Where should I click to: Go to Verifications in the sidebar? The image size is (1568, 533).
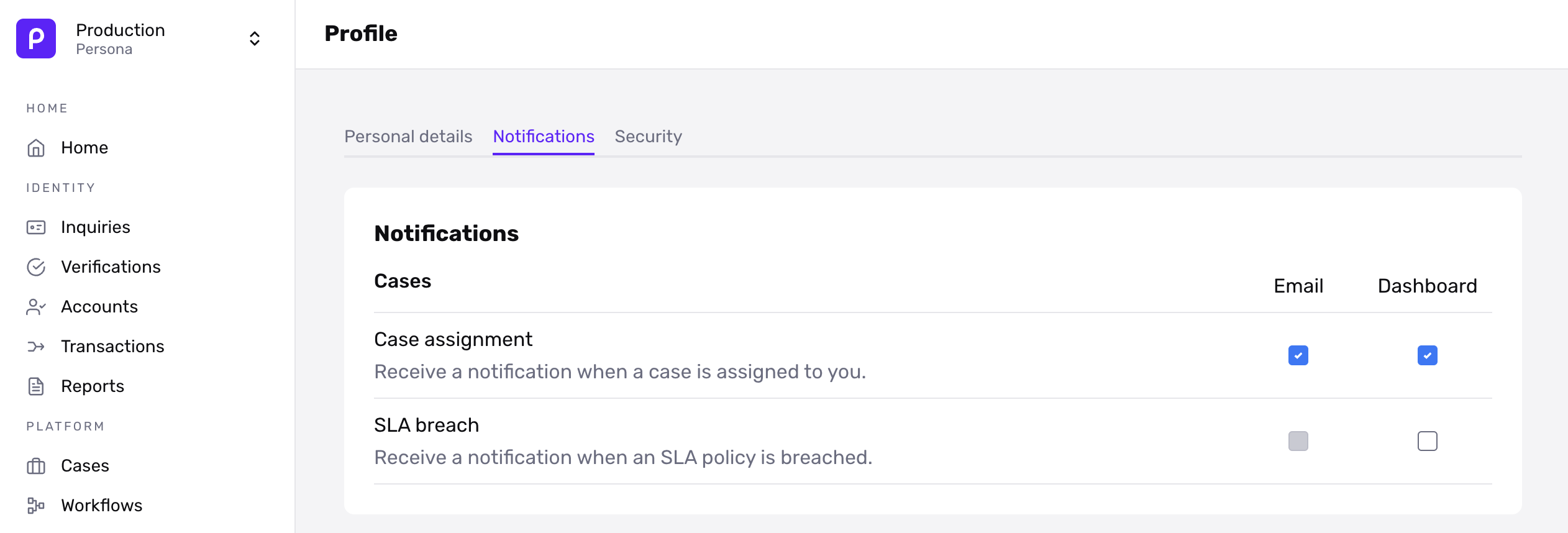(111, 267)
